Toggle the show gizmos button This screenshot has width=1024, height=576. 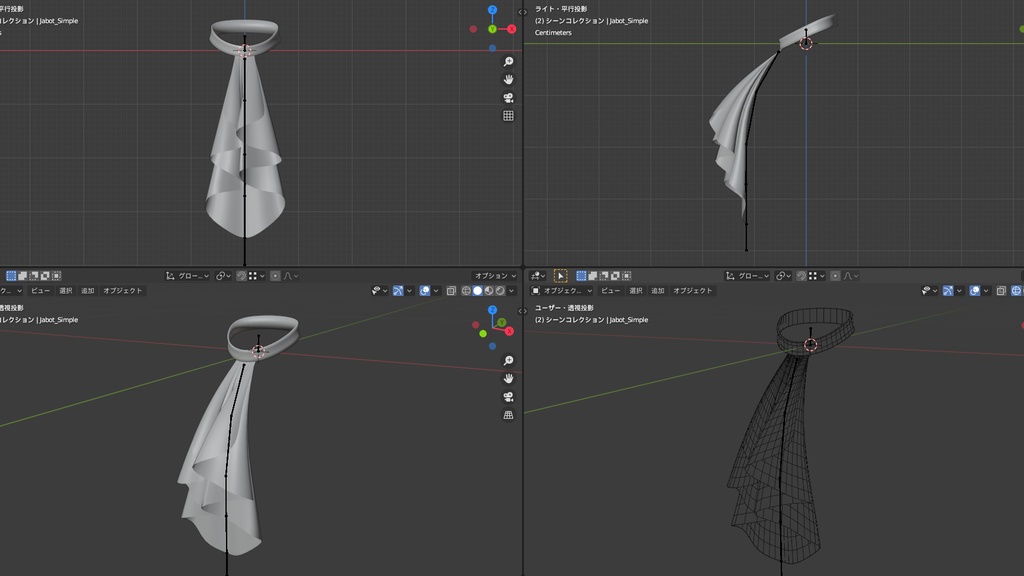398,290
